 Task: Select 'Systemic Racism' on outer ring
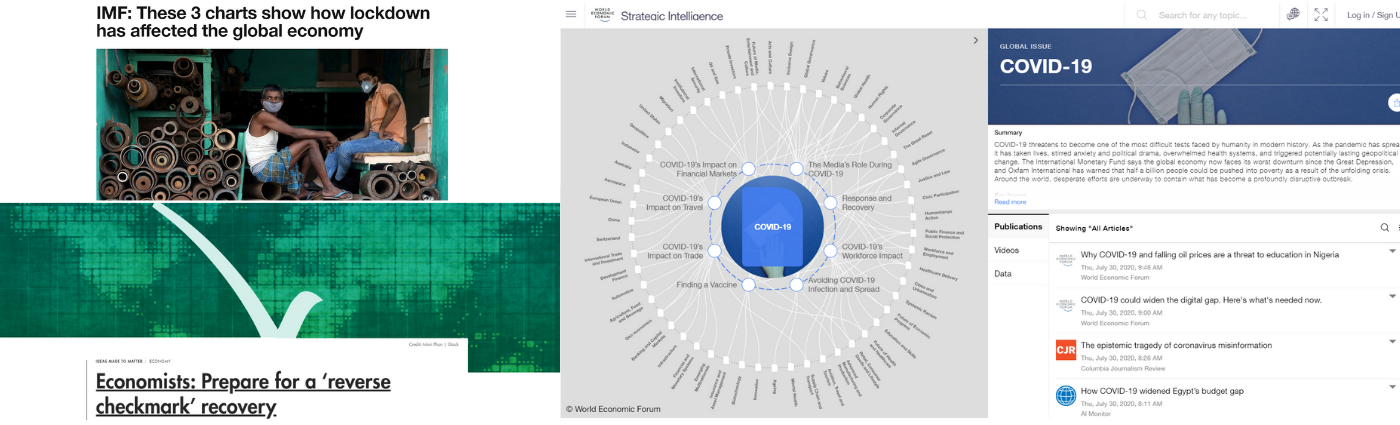point(921,311)
